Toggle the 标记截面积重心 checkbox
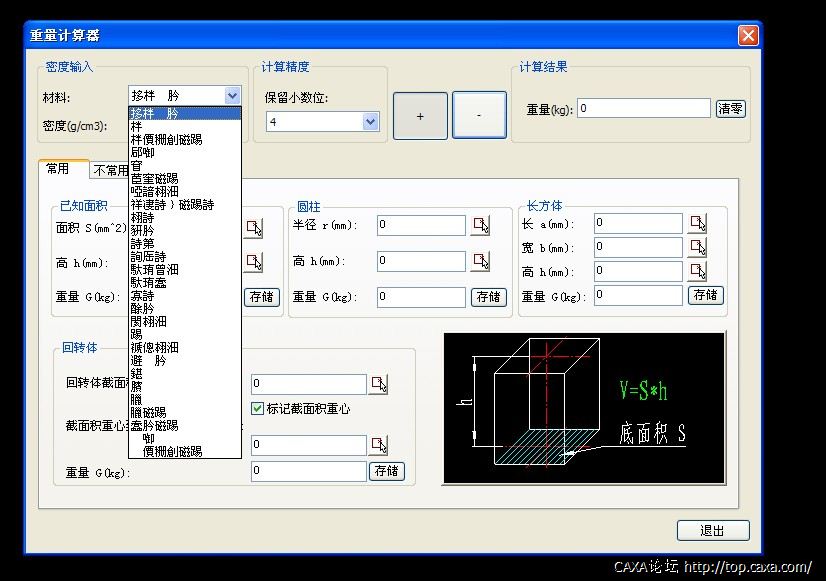 (x=258, y=408)
